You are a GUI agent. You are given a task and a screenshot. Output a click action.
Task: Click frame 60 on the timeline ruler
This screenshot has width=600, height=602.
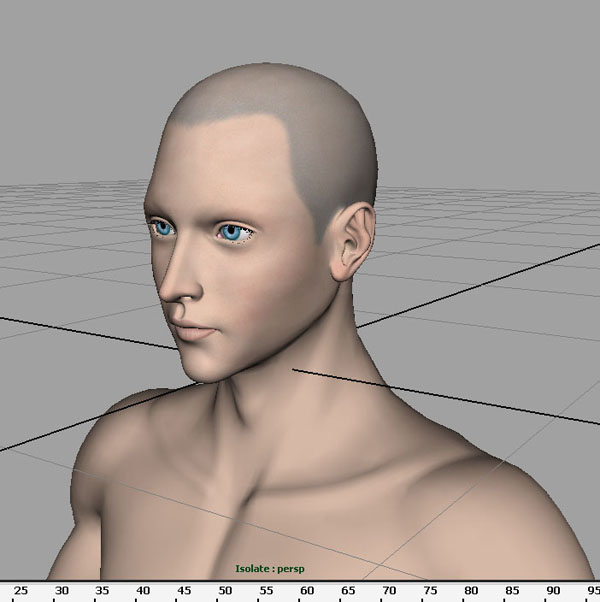coord(307,590)
